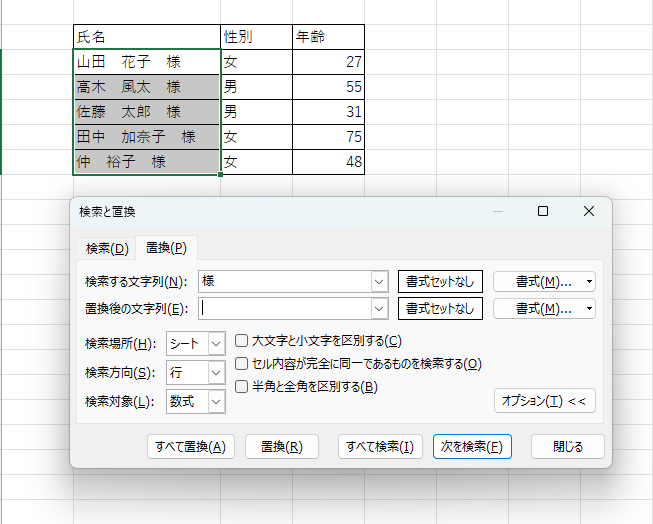This screenshot has height=524, width=653.
Task: Expand the 検索する文字列 history dropdown
Action: (379, 281)
